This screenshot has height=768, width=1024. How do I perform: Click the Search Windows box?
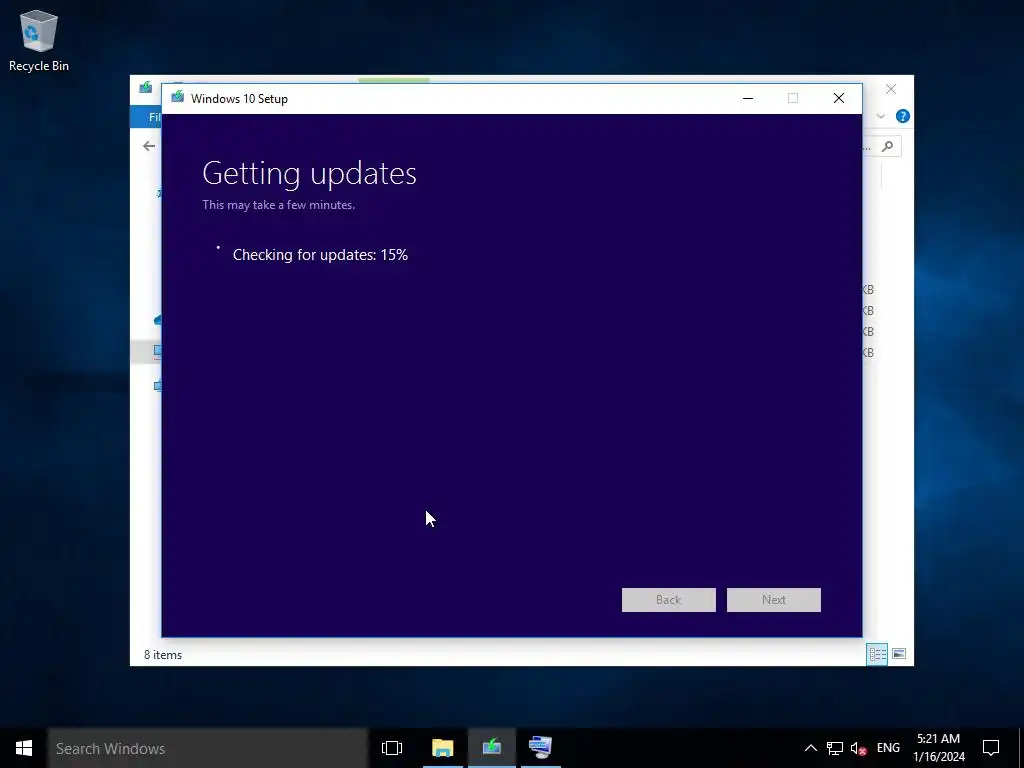pyautogui.click(x=208, y=748)
